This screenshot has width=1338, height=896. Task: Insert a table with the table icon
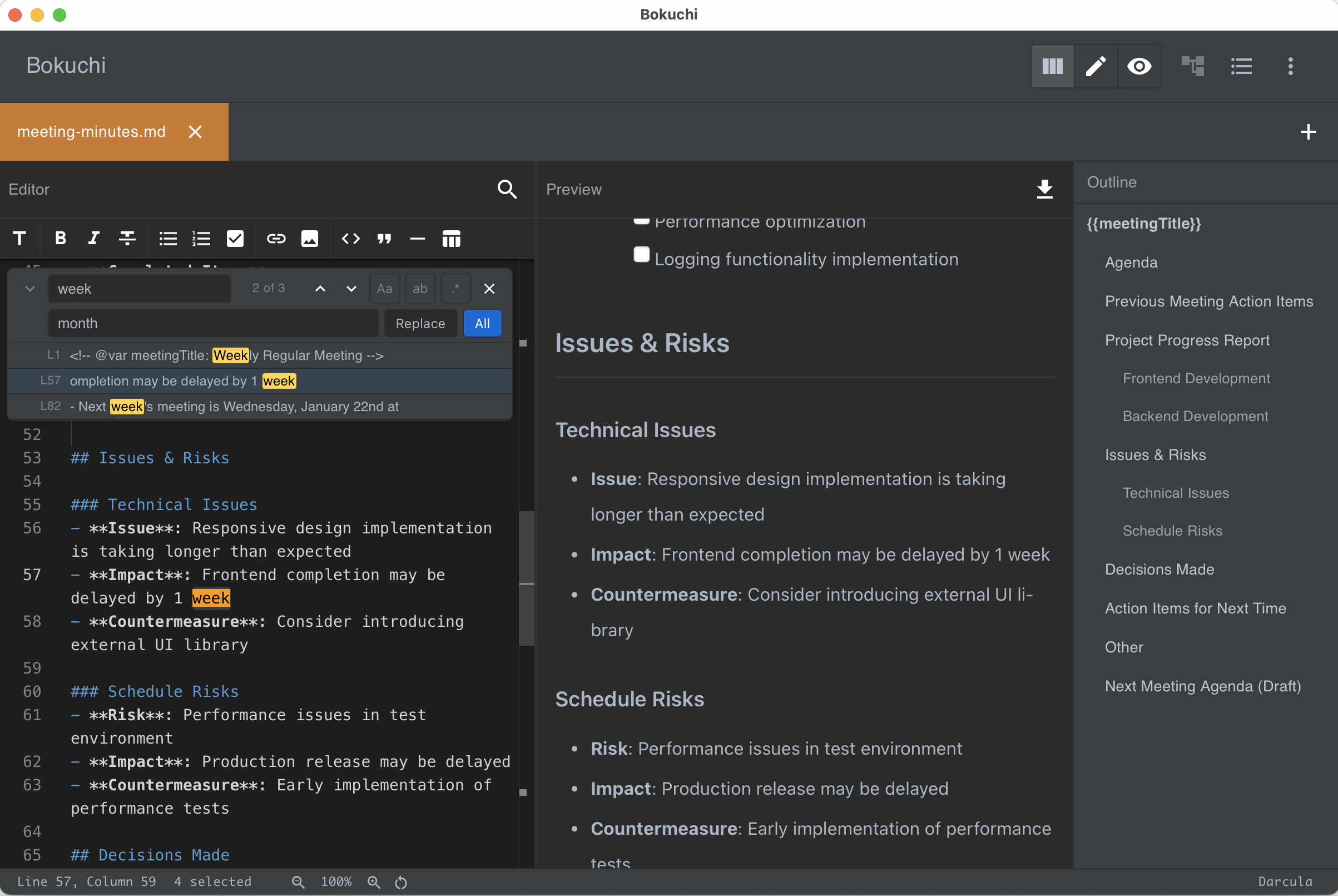coord(451,238)
